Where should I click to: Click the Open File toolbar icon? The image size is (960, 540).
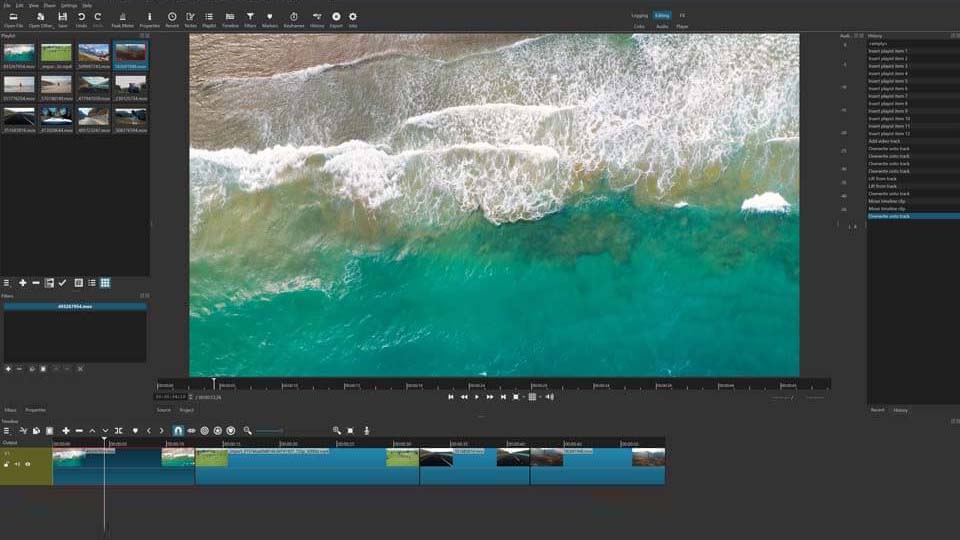click(x=13, y=17)
